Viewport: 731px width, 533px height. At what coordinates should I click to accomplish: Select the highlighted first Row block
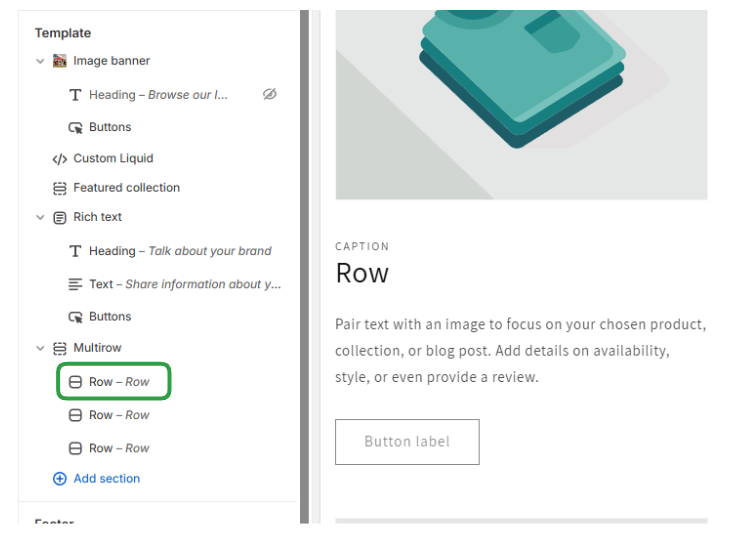coord(113,382)
